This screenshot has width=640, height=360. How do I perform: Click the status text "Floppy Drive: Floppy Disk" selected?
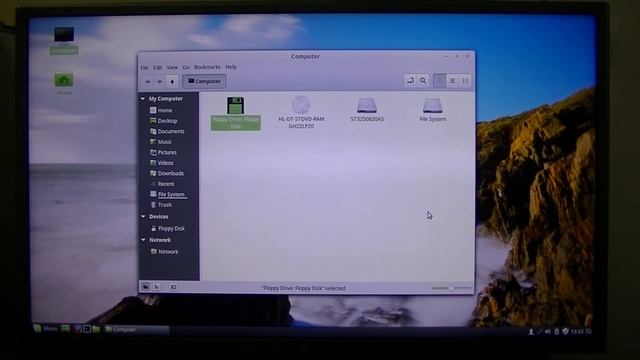point(303,288)
